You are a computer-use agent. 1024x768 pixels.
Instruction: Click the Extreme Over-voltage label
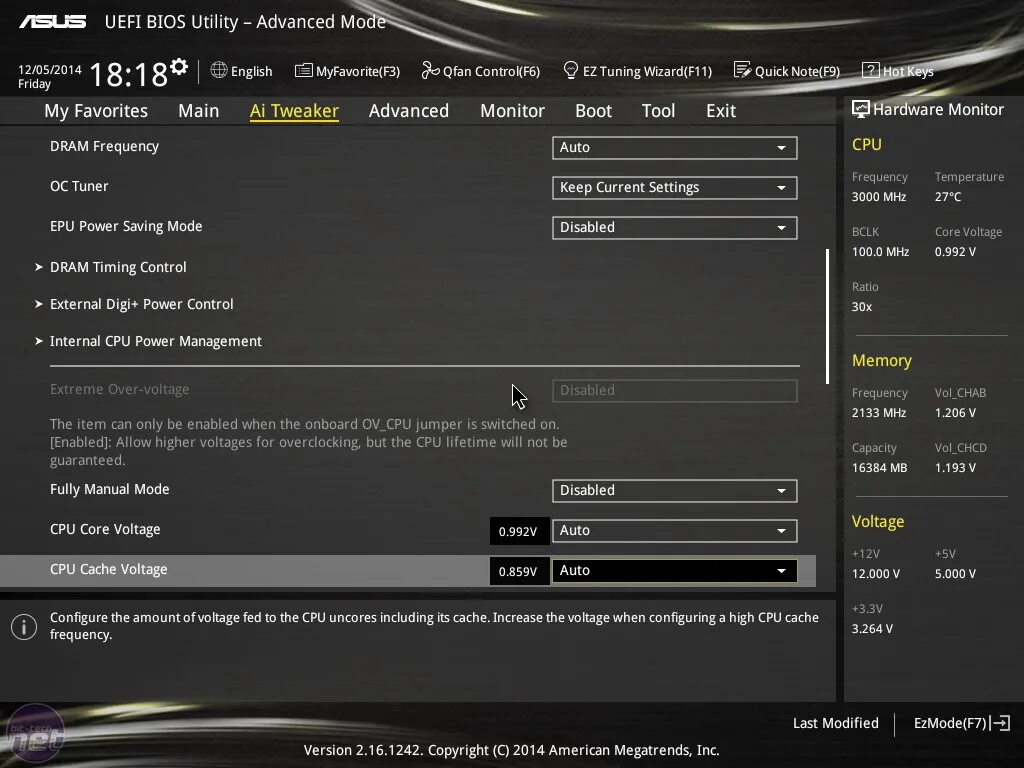[120, 389]
